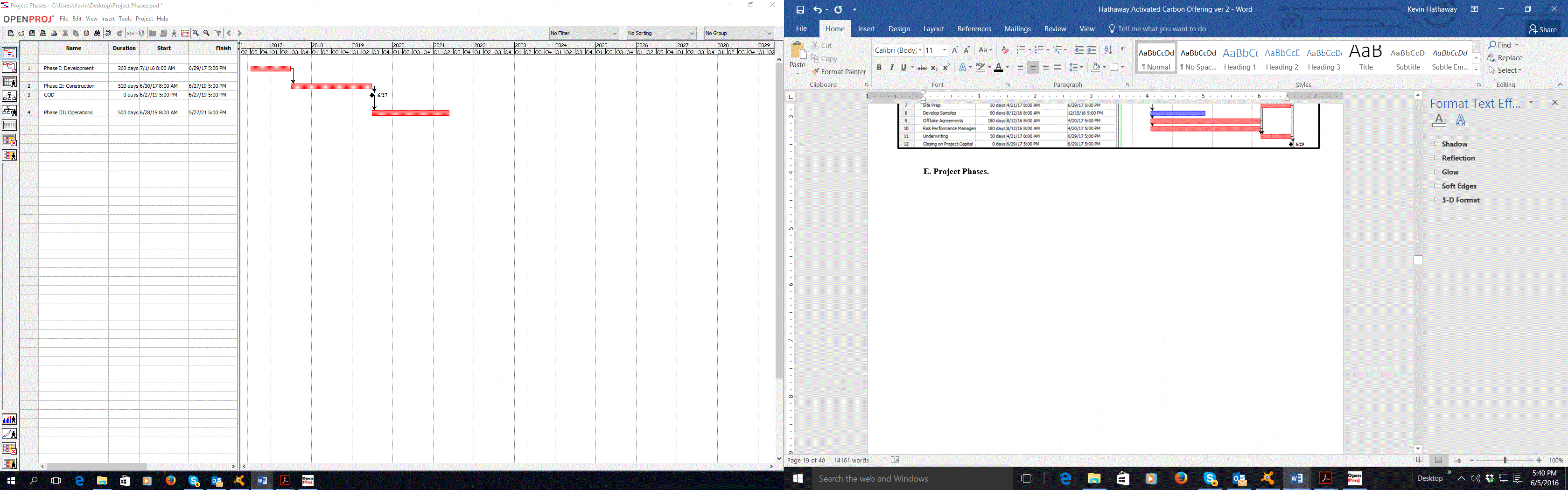Click the red font color swatch button

tap(998, 68)
